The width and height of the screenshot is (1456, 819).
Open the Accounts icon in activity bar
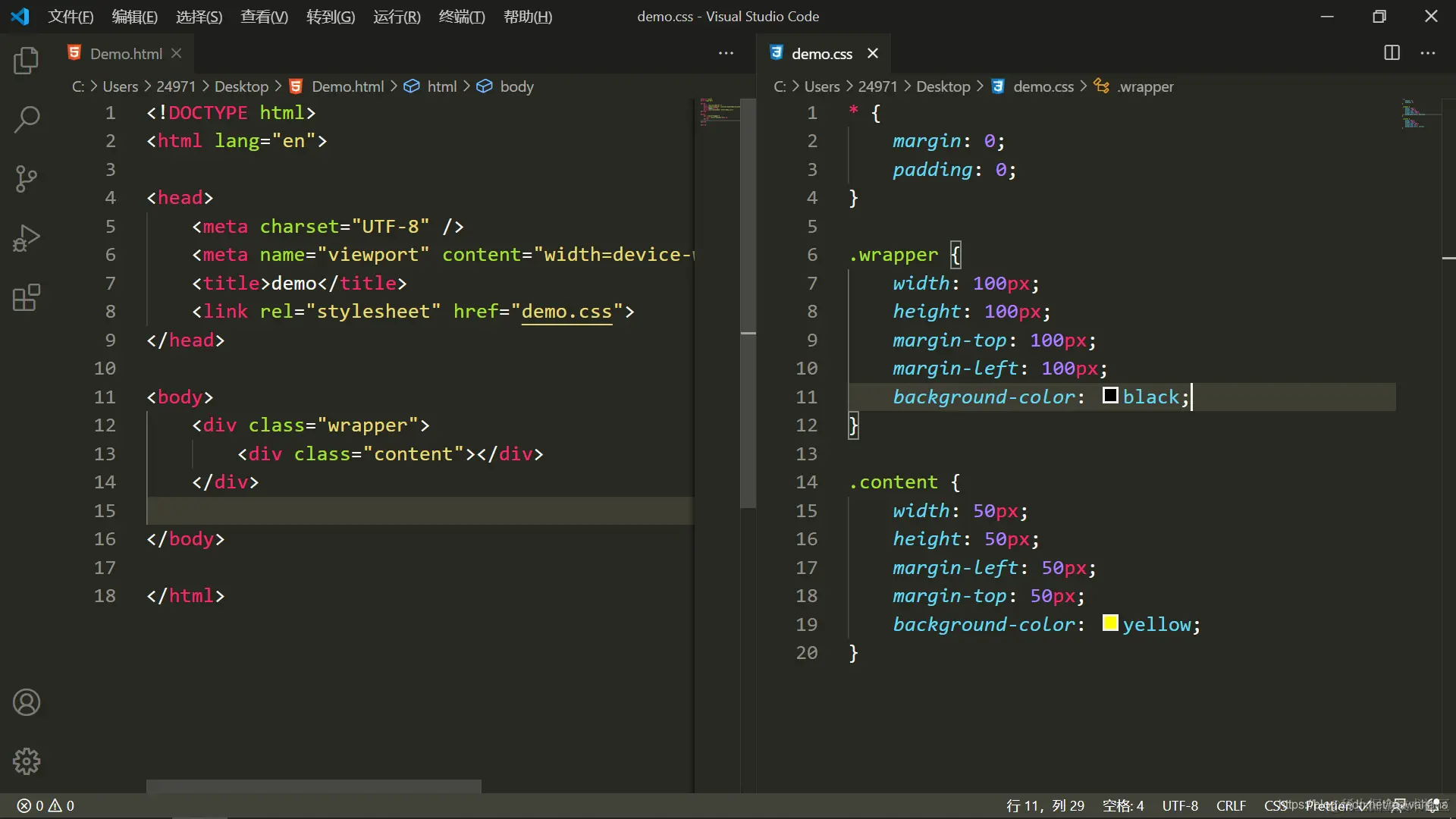pyautogui.click(x=27, y=702)
